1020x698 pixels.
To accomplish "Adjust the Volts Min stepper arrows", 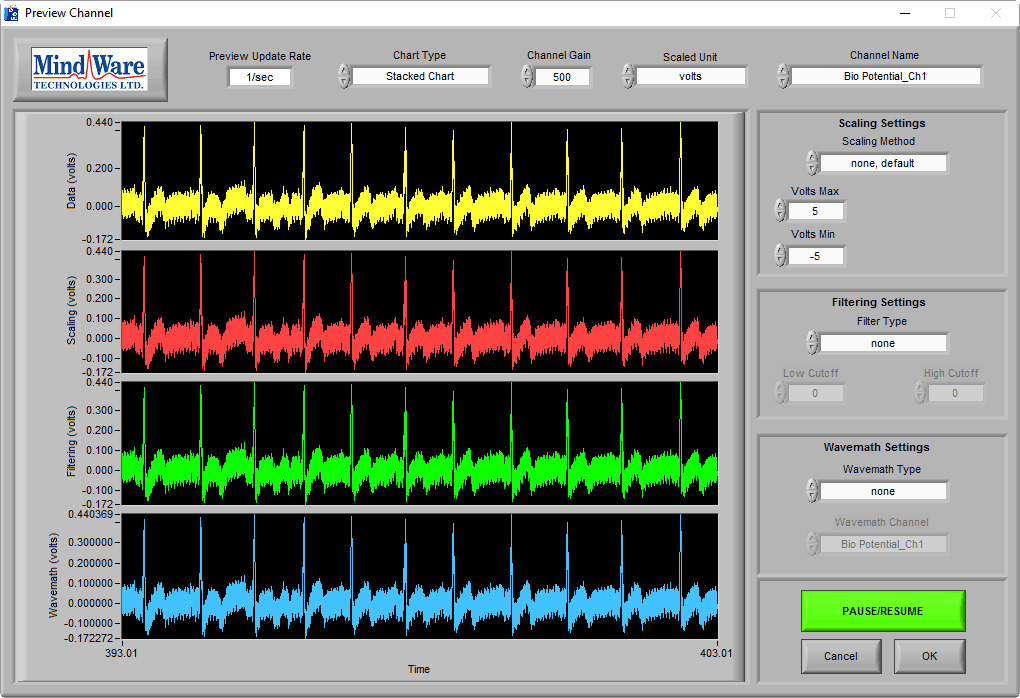I will point(781,256).
